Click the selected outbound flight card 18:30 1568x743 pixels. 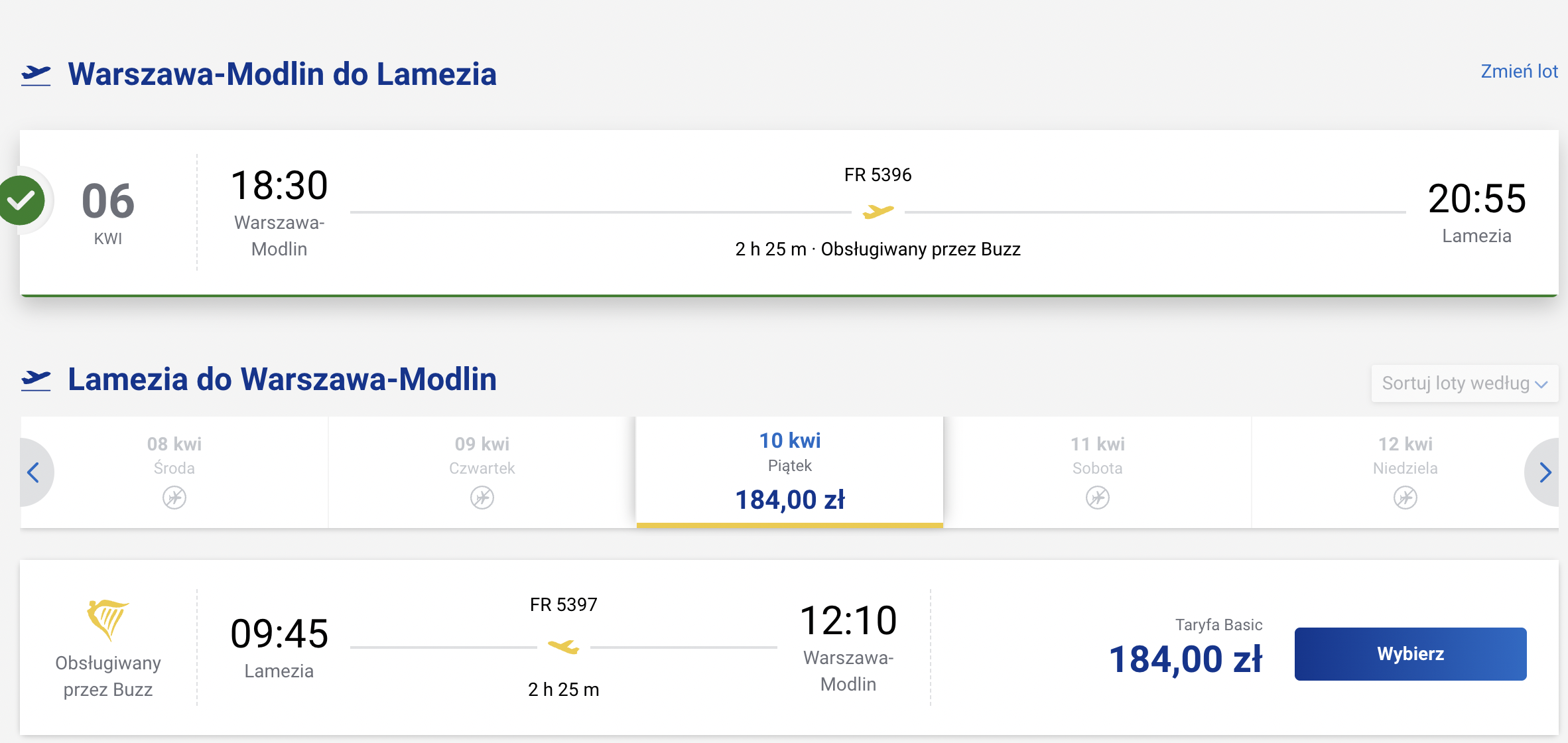click(x=789, y=212)
